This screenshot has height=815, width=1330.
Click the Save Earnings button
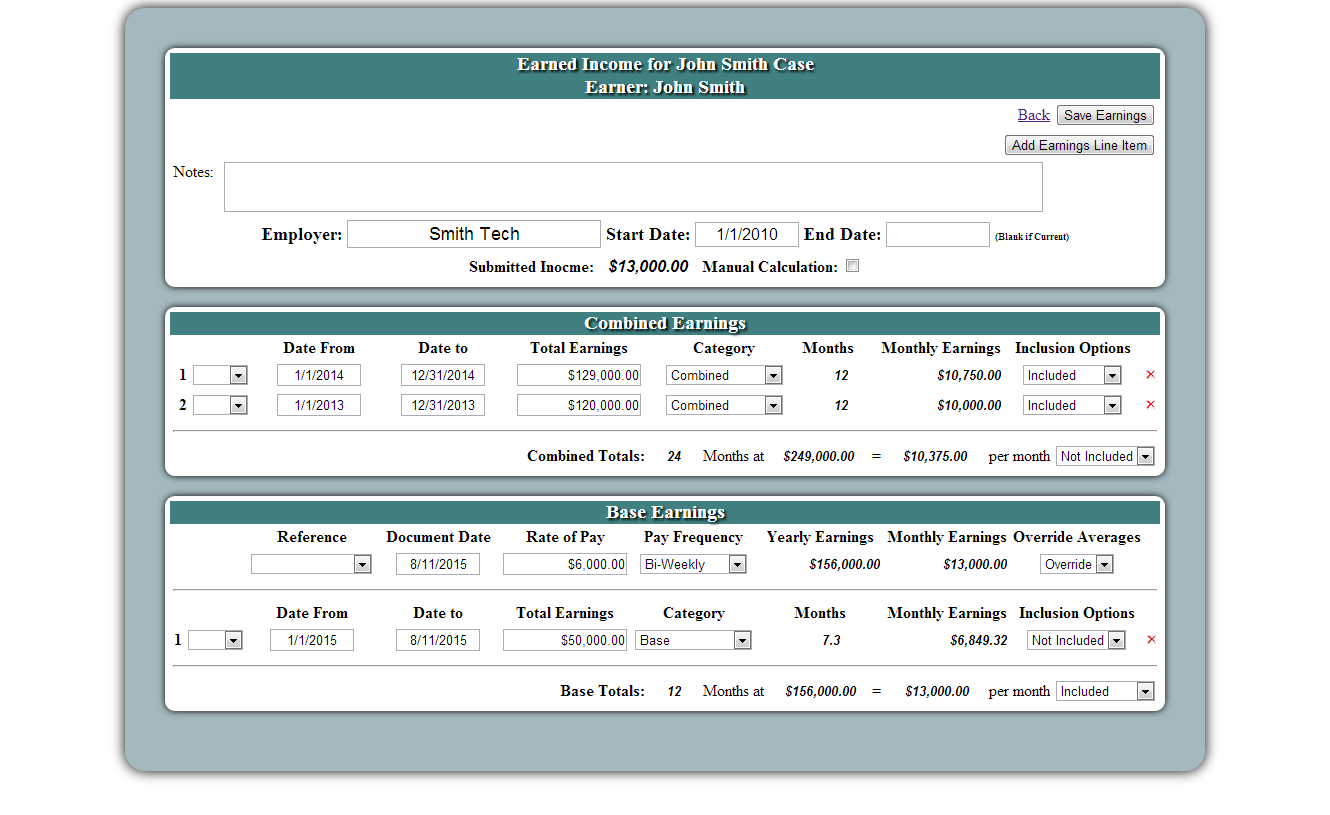click(x=1104, y=114)
